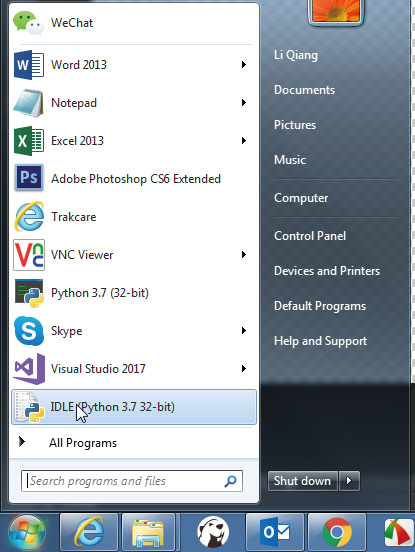Open Computer from the Start menu
Image resolution: width=415 pixels, height=552 pixels.
pos(301,198)
